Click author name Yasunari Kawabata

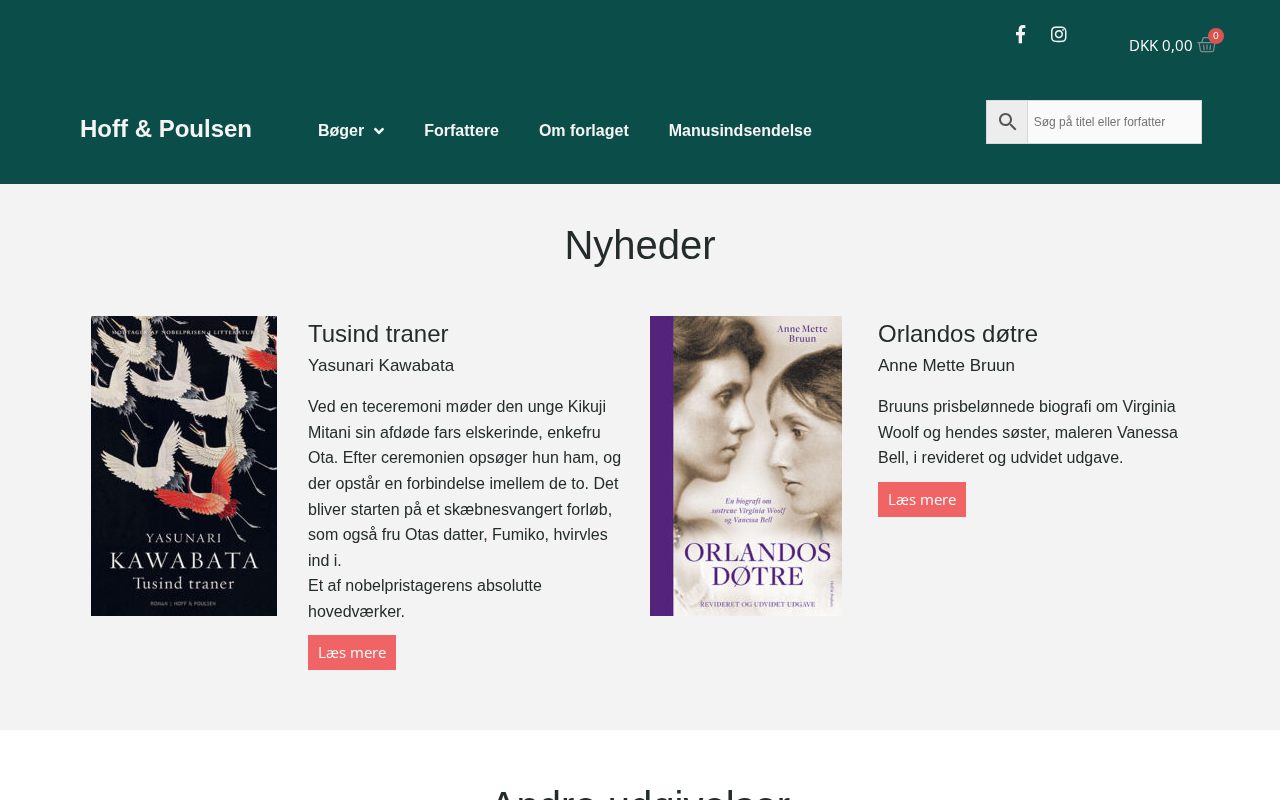[x=381, y=366]
